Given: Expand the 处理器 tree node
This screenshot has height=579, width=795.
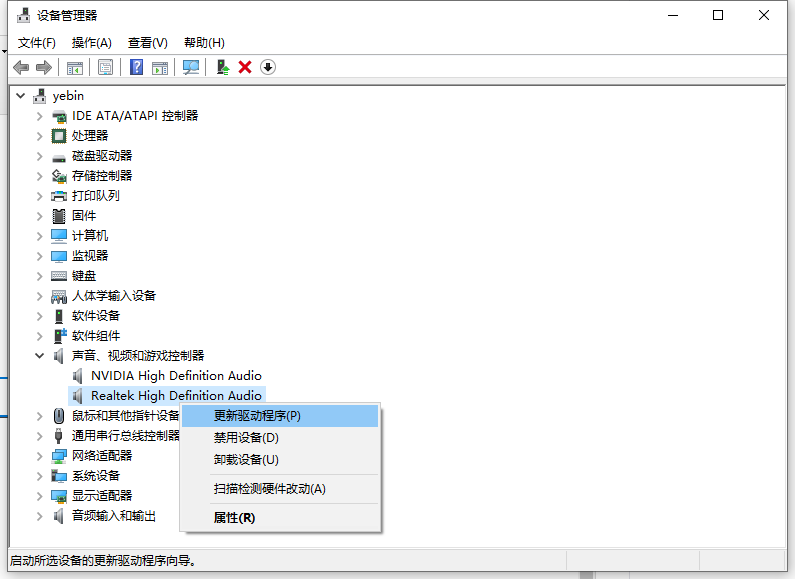Looking at the screenshot, I should 40,136.
